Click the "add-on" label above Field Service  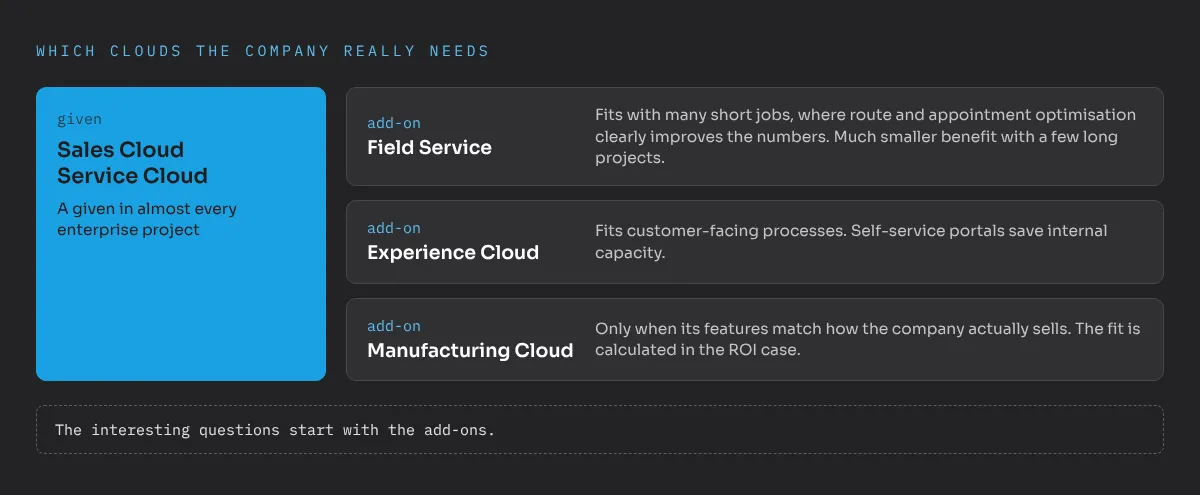click(x=394, y=124)
